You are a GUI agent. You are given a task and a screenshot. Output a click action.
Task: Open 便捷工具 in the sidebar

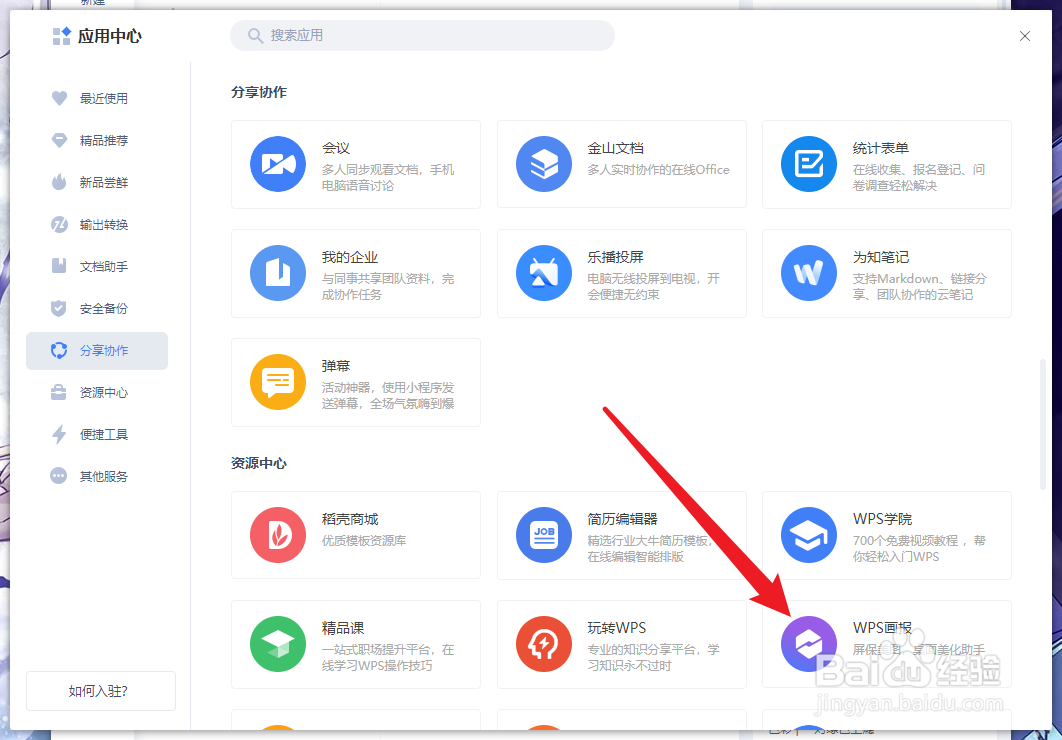(x=97, y=434)
